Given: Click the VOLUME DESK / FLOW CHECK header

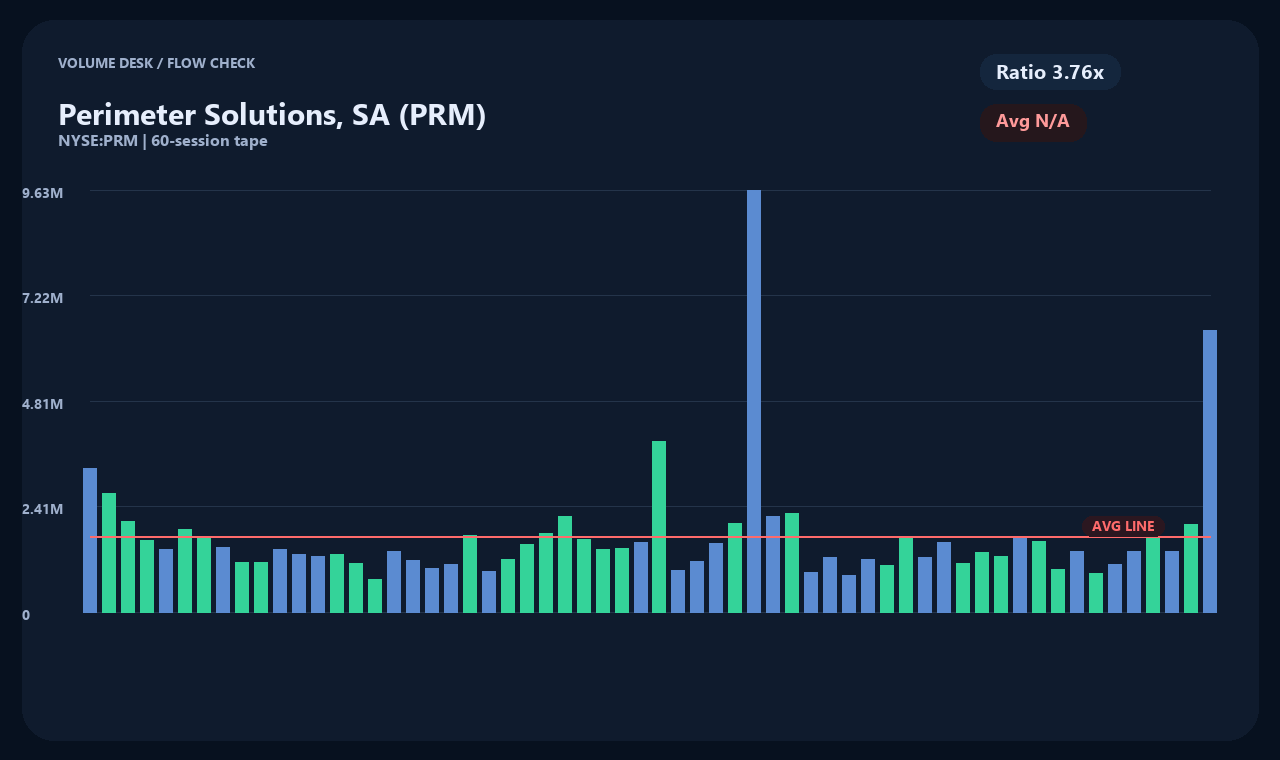Looking at the screenshot, I should click(x=156, y=63).
